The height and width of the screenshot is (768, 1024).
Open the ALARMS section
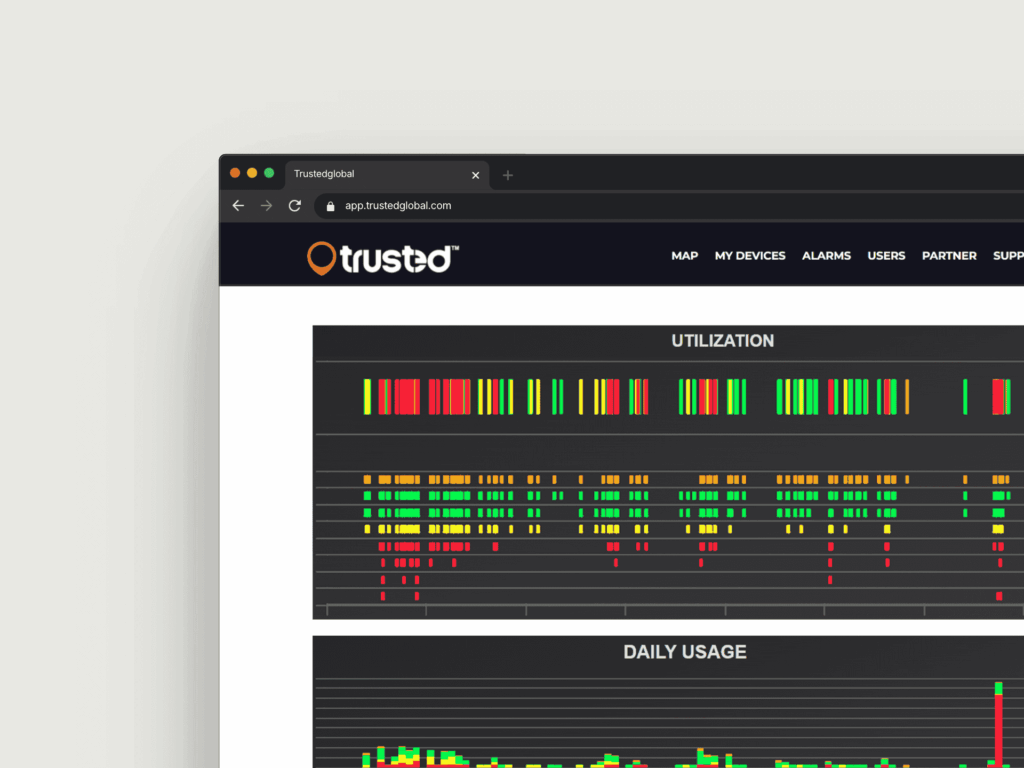click(826, 256)
